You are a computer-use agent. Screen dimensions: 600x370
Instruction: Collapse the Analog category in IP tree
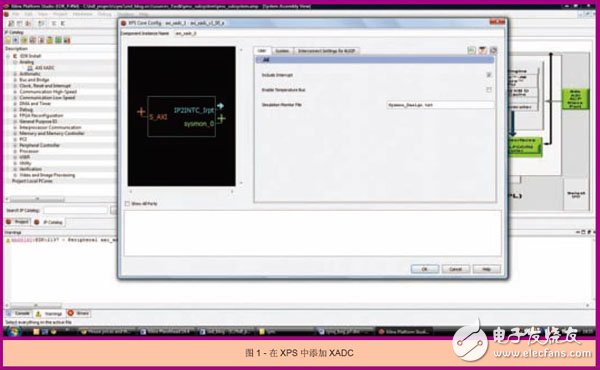pos(15,62)
